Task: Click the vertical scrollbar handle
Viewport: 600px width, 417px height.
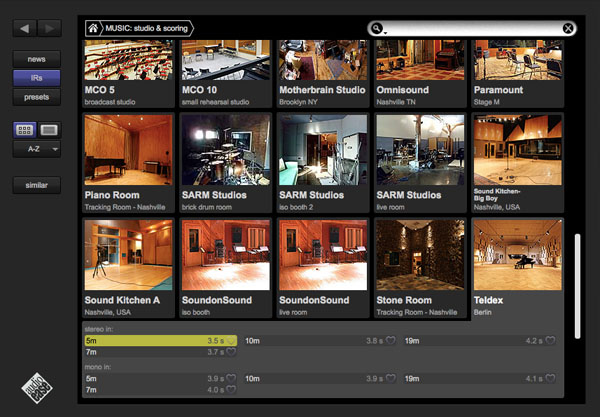Action: [577, 286]
